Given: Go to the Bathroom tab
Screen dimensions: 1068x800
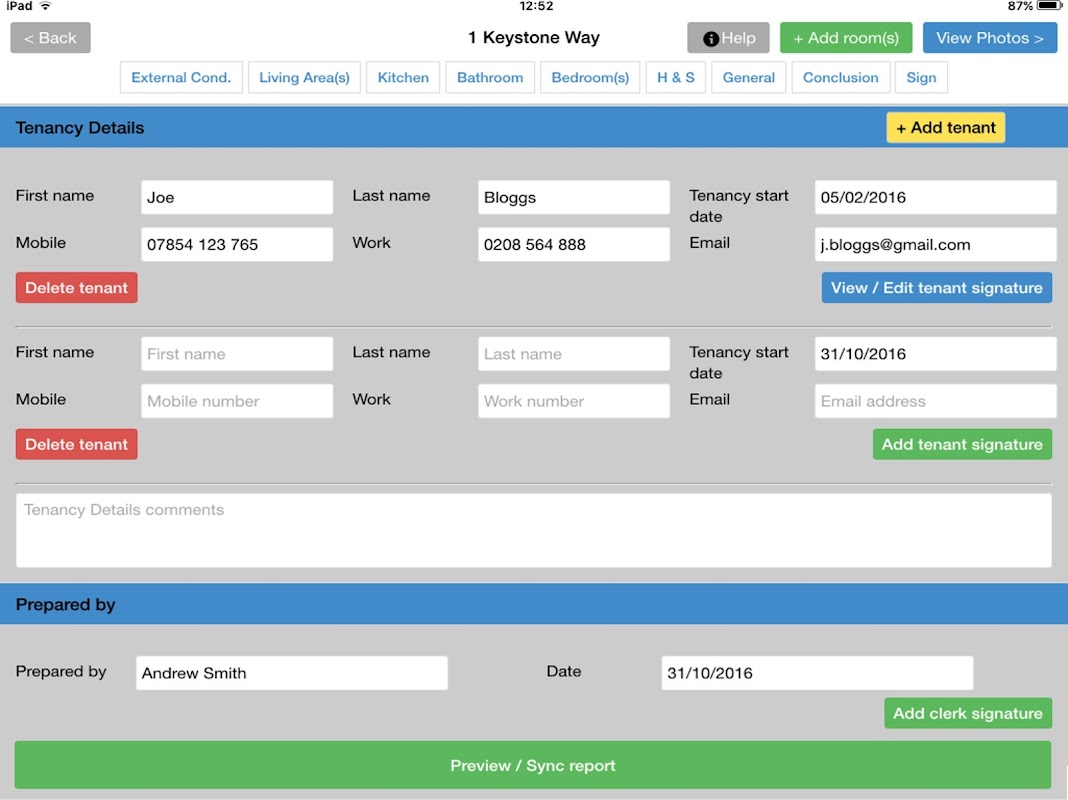Looking at the screenshot, I should pos(490,78).
